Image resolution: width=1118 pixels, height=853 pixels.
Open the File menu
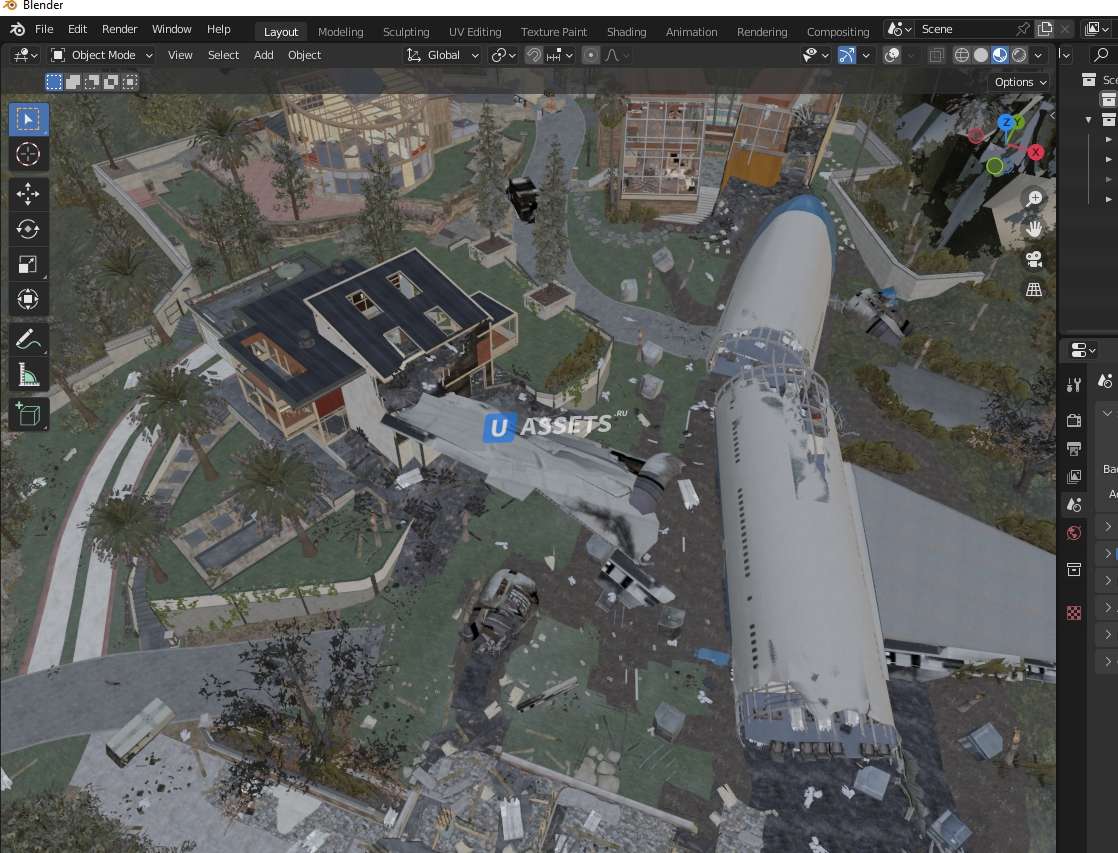[44, 29]
